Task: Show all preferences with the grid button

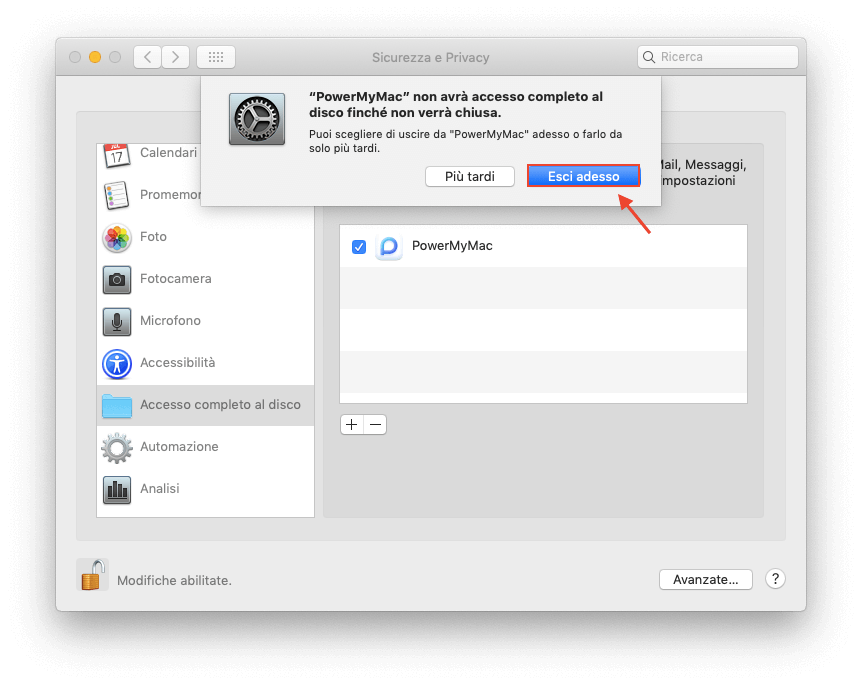Action: [x=216, y=57]
